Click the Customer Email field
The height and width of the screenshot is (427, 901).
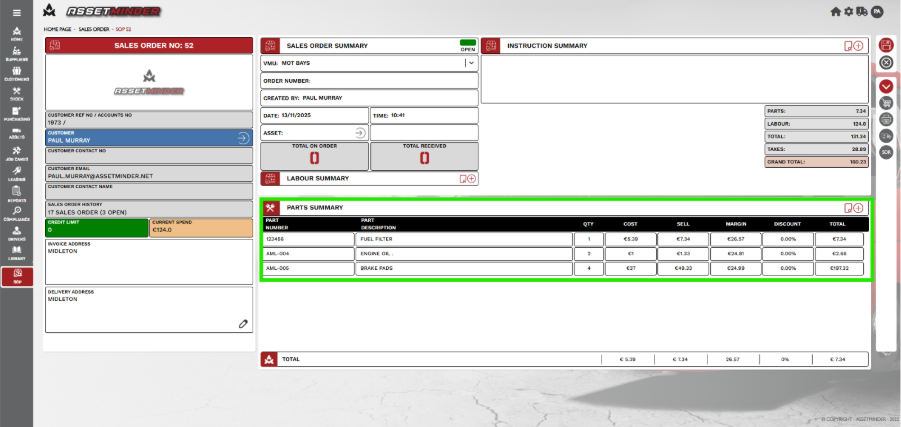point(149,174)
